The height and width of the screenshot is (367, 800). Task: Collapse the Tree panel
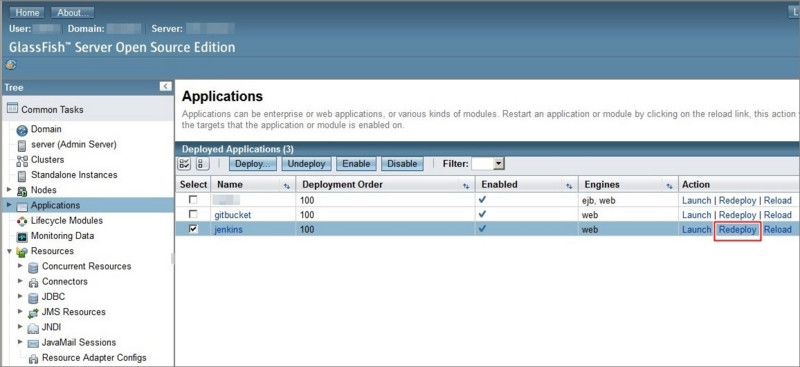[165, 86]
